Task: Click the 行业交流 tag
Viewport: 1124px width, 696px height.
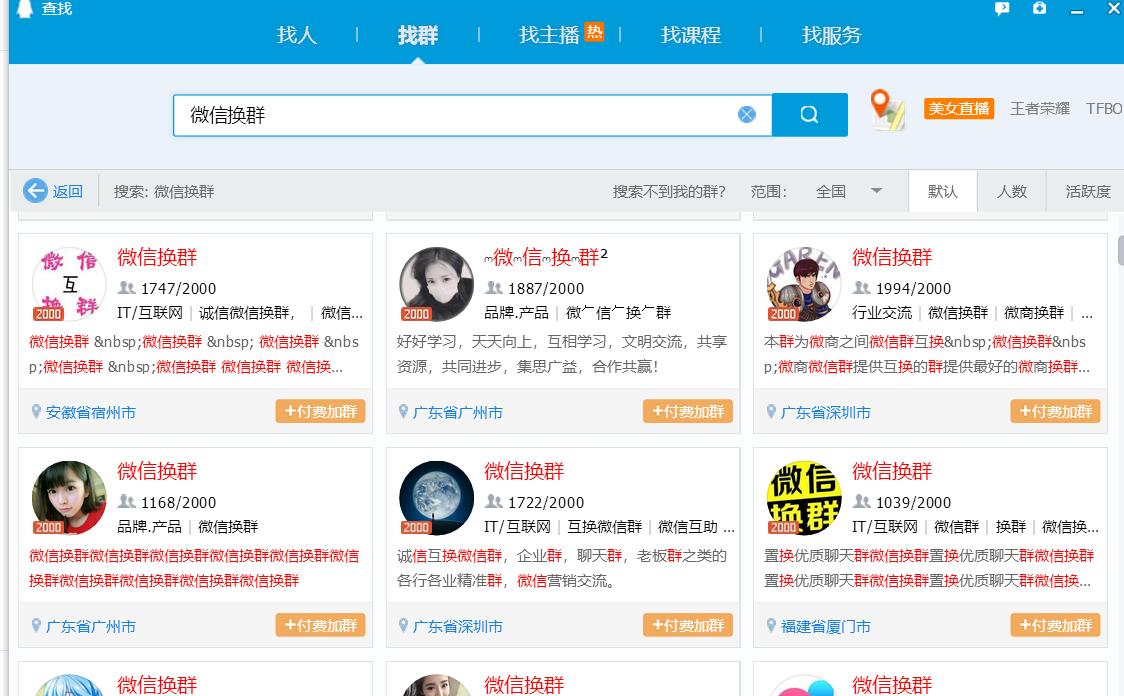Action: tap(882, 313)
